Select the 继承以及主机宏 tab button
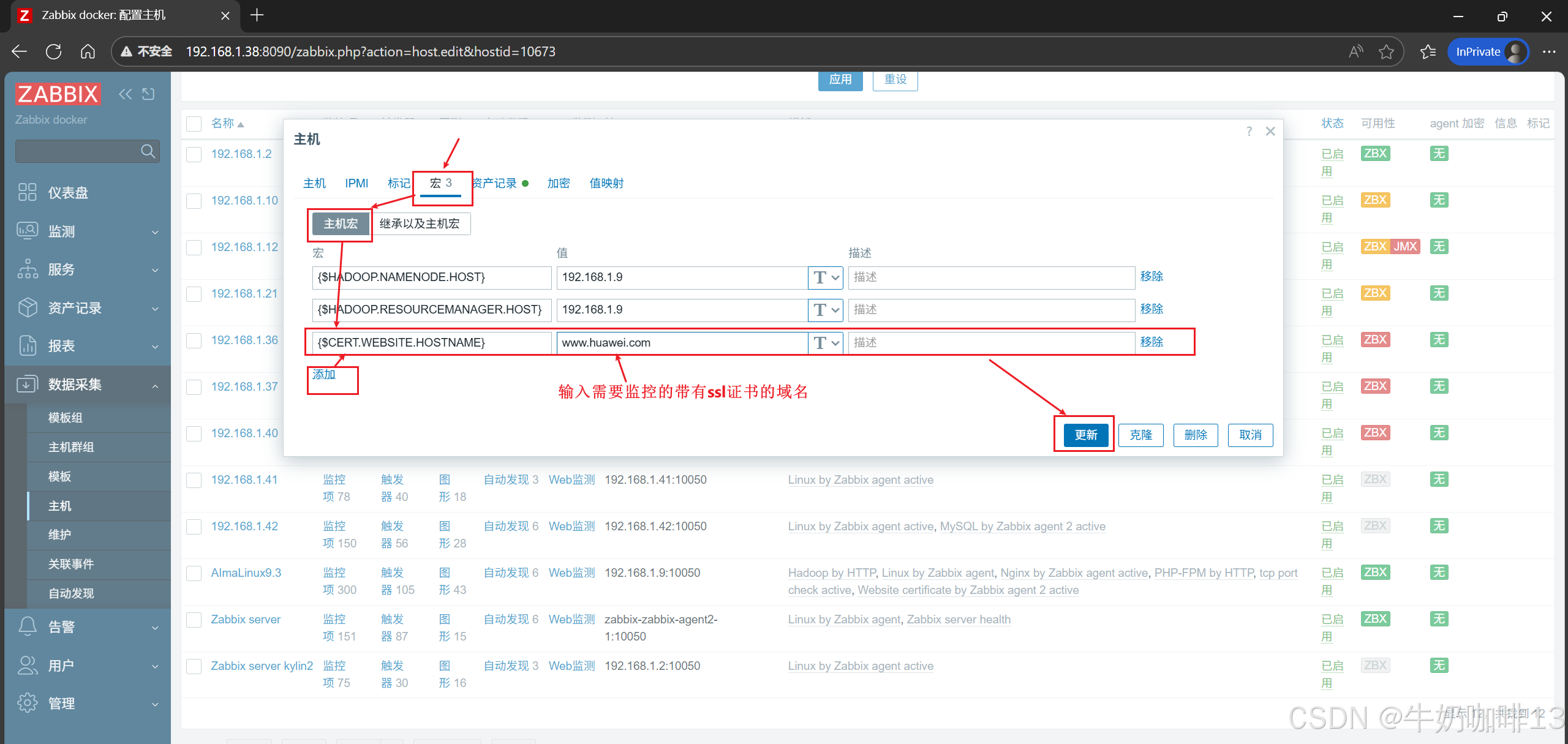The width and height of the screenshot is (1568, 744). click(420, 224)
